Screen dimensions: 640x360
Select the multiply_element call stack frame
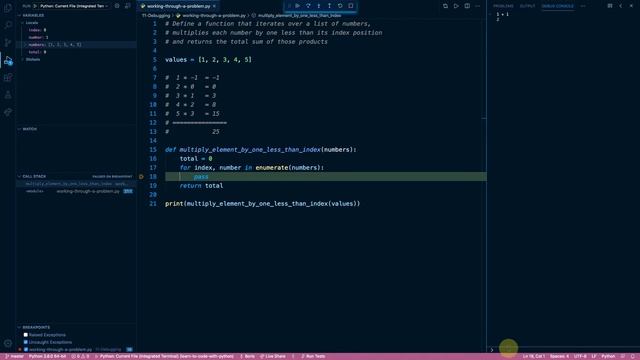click(76, 184)
